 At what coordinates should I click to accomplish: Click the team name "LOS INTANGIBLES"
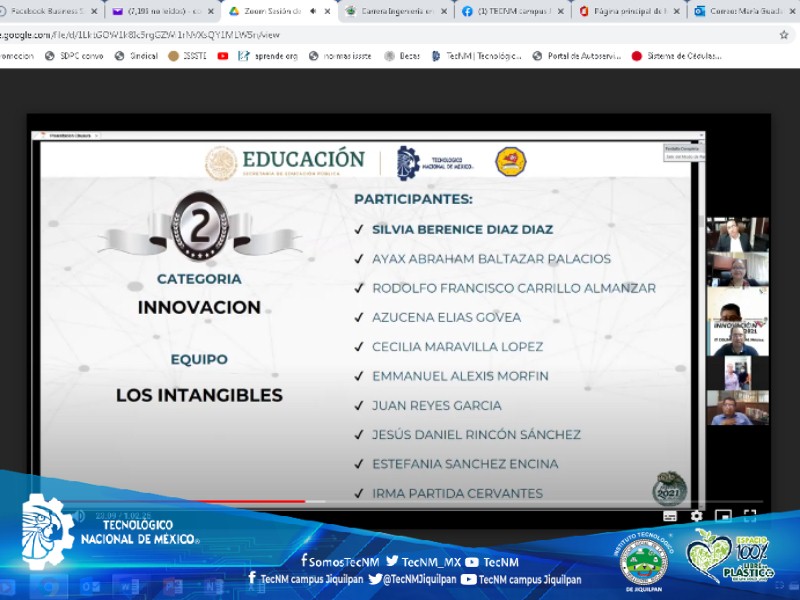(199, 395)
